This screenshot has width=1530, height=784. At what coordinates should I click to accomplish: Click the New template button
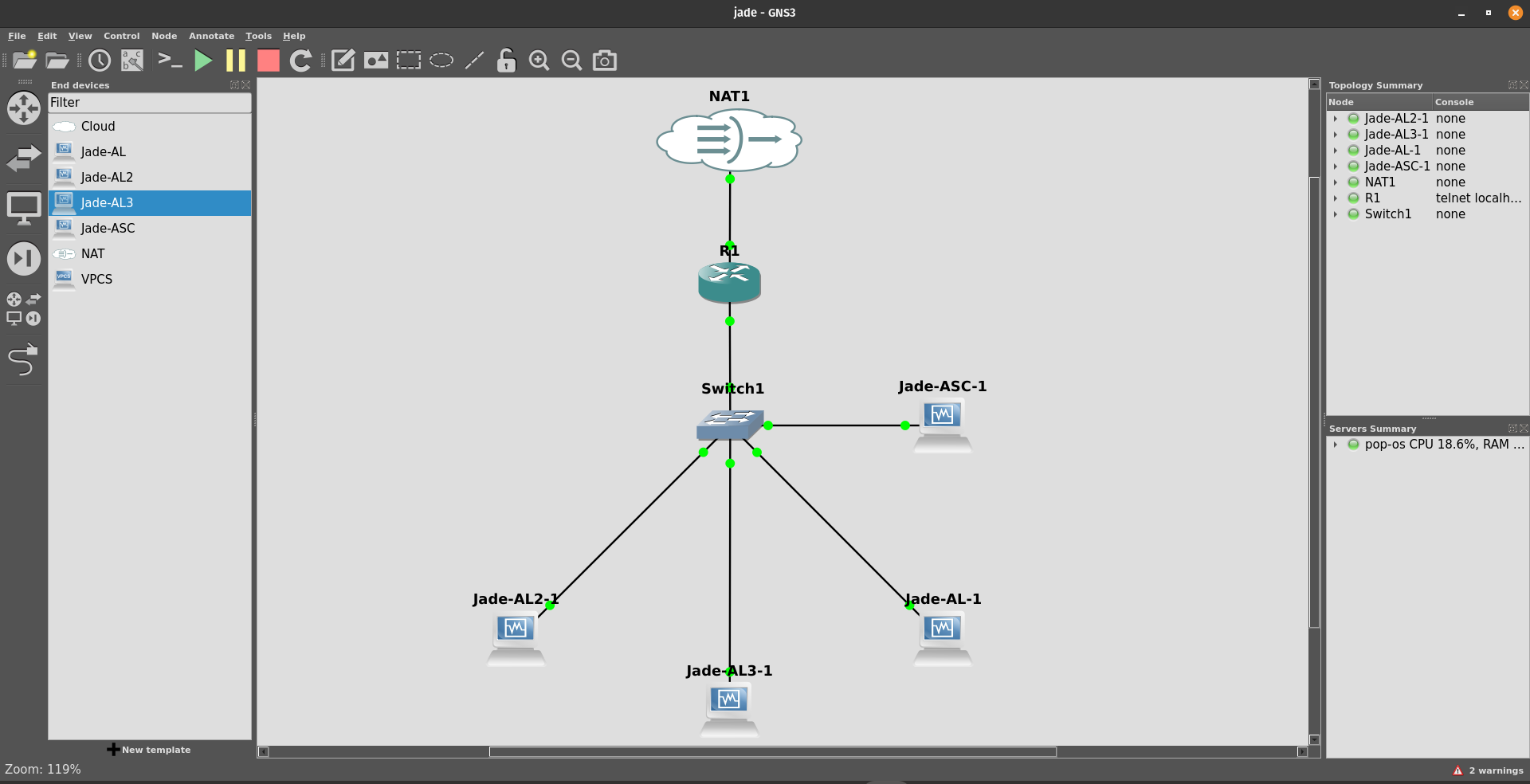click(x=149, y=750)
